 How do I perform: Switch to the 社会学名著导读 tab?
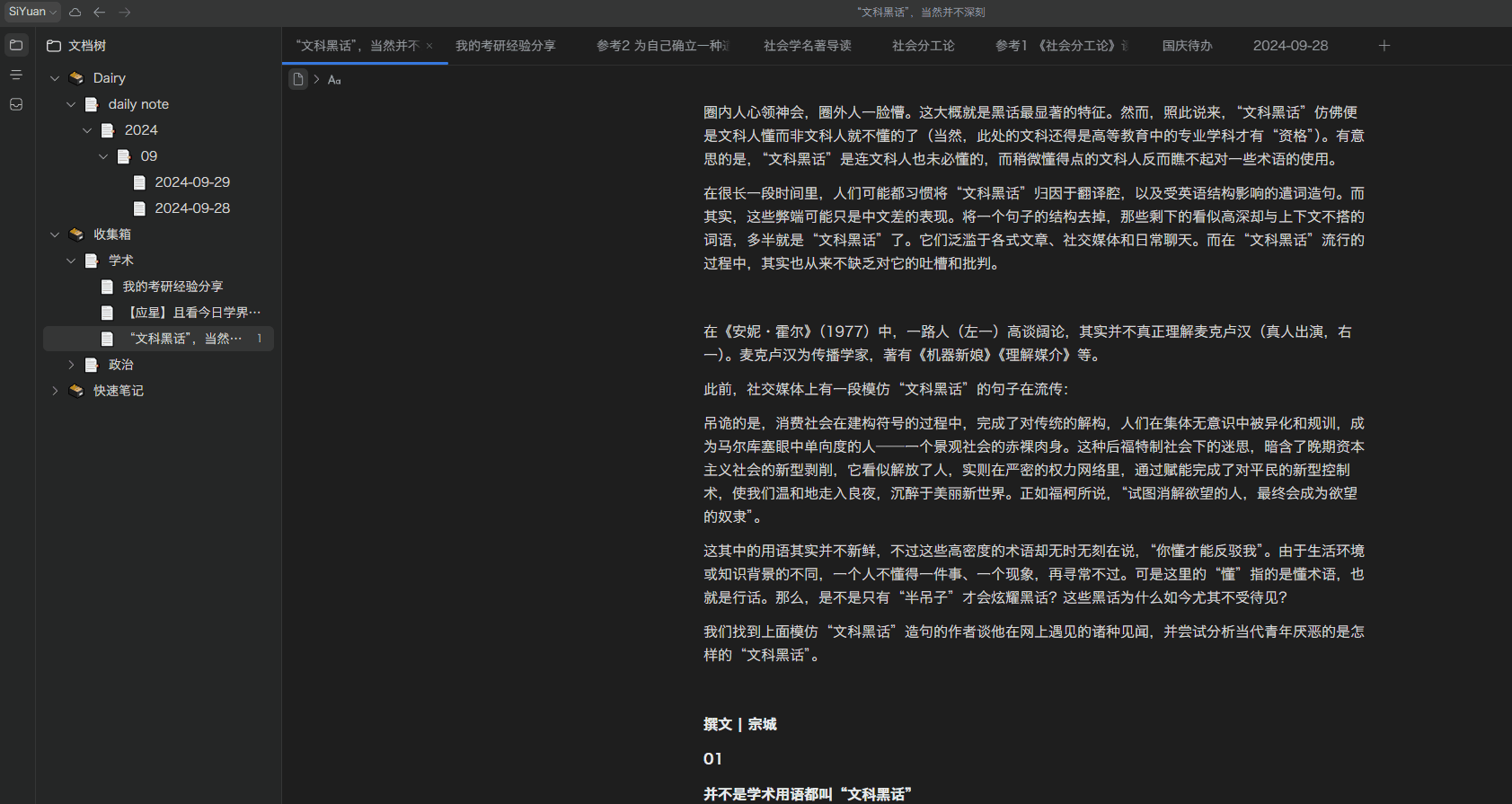pos(808,46)
